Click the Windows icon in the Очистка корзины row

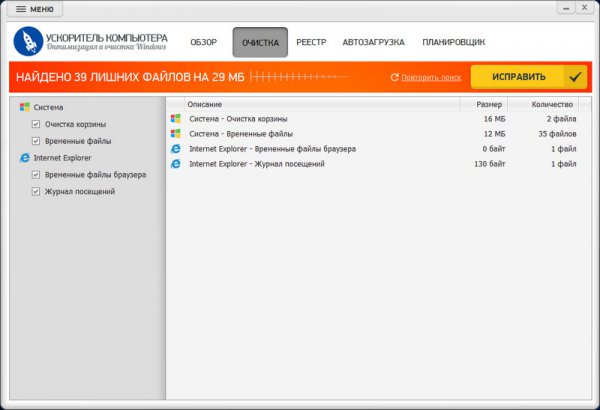[176, 118]
